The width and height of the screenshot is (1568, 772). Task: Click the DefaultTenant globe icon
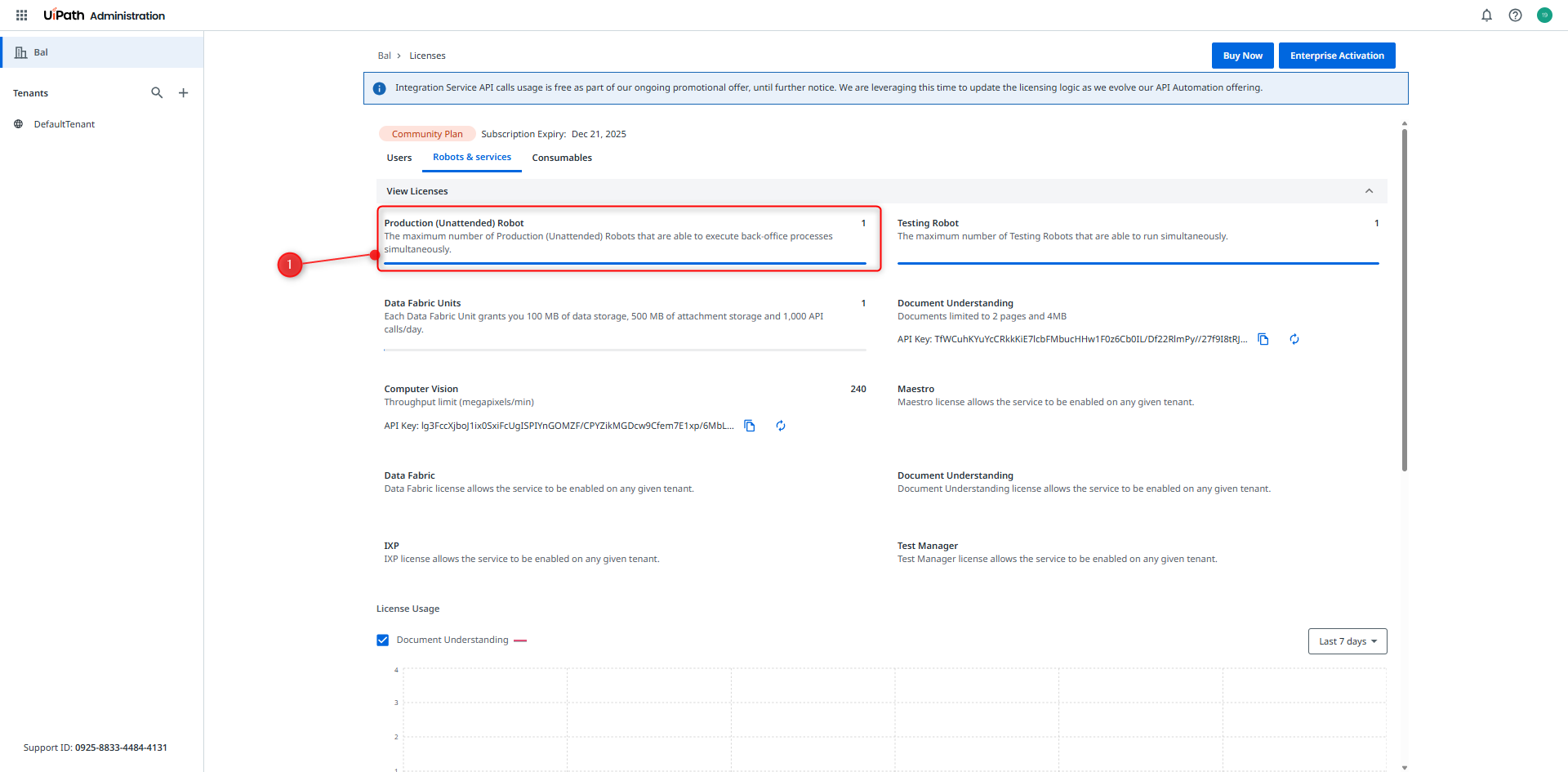pos(19,124)
